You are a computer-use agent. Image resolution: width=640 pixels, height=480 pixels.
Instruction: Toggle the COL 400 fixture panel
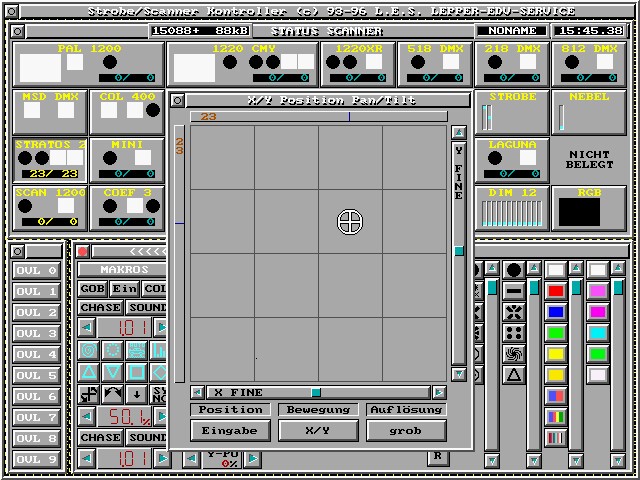[127, 112]
